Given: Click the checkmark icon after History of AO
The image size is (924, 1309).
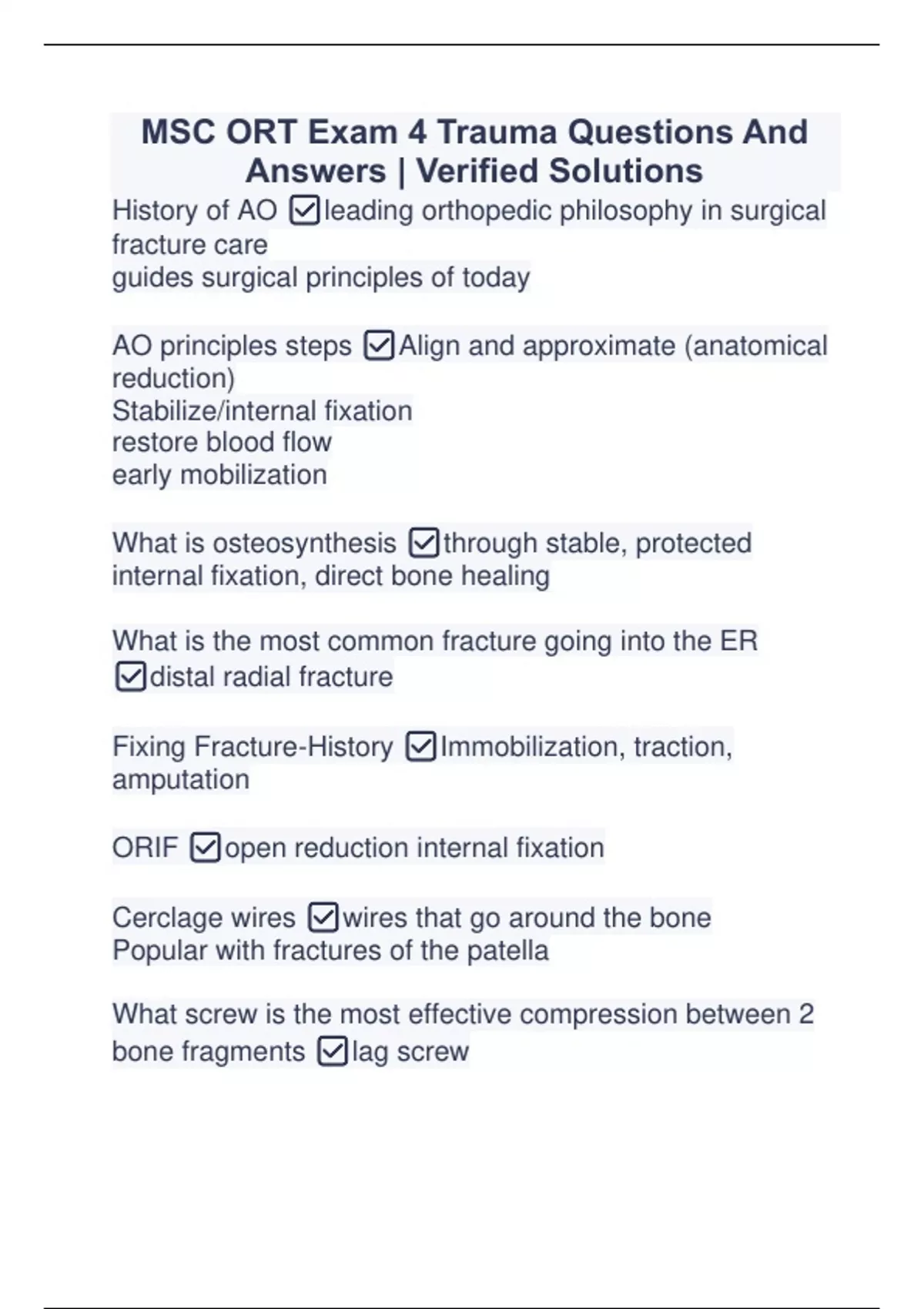Looking at the screenshot, I should (305, 210).
